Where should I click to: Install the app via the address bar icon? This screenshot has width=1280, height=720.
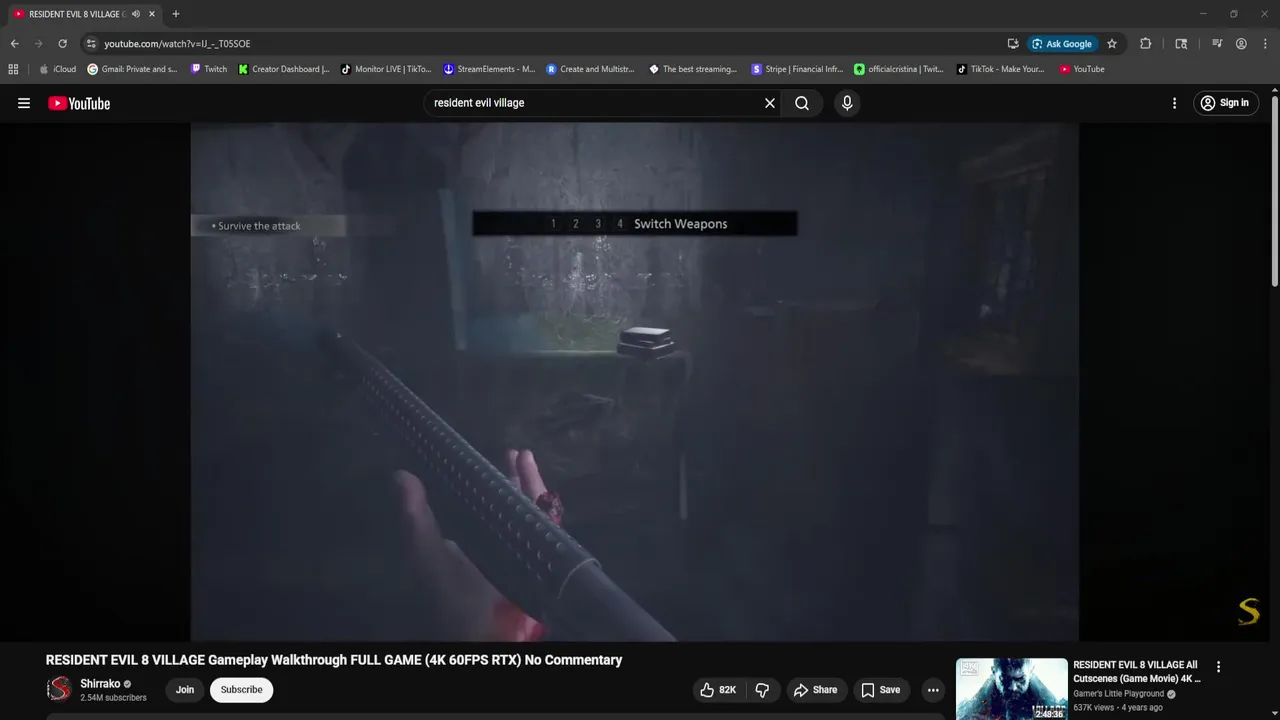[1013, 44]
